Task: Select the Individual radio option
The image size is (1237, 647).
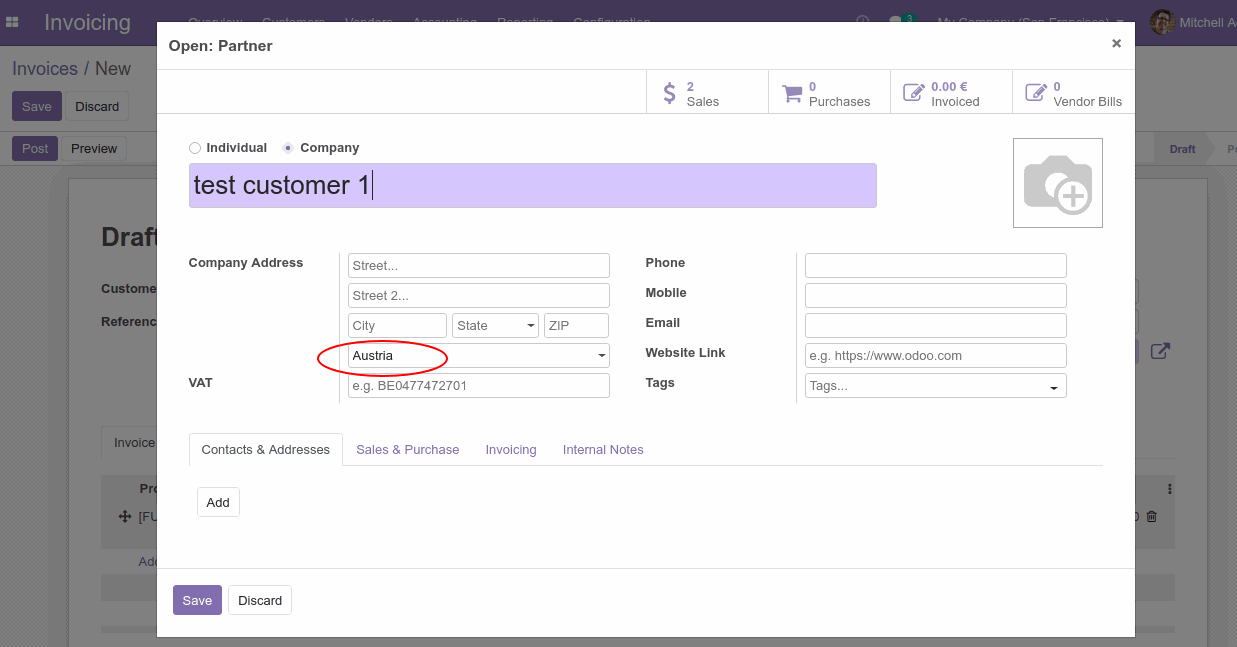Action: click(195, 148)
